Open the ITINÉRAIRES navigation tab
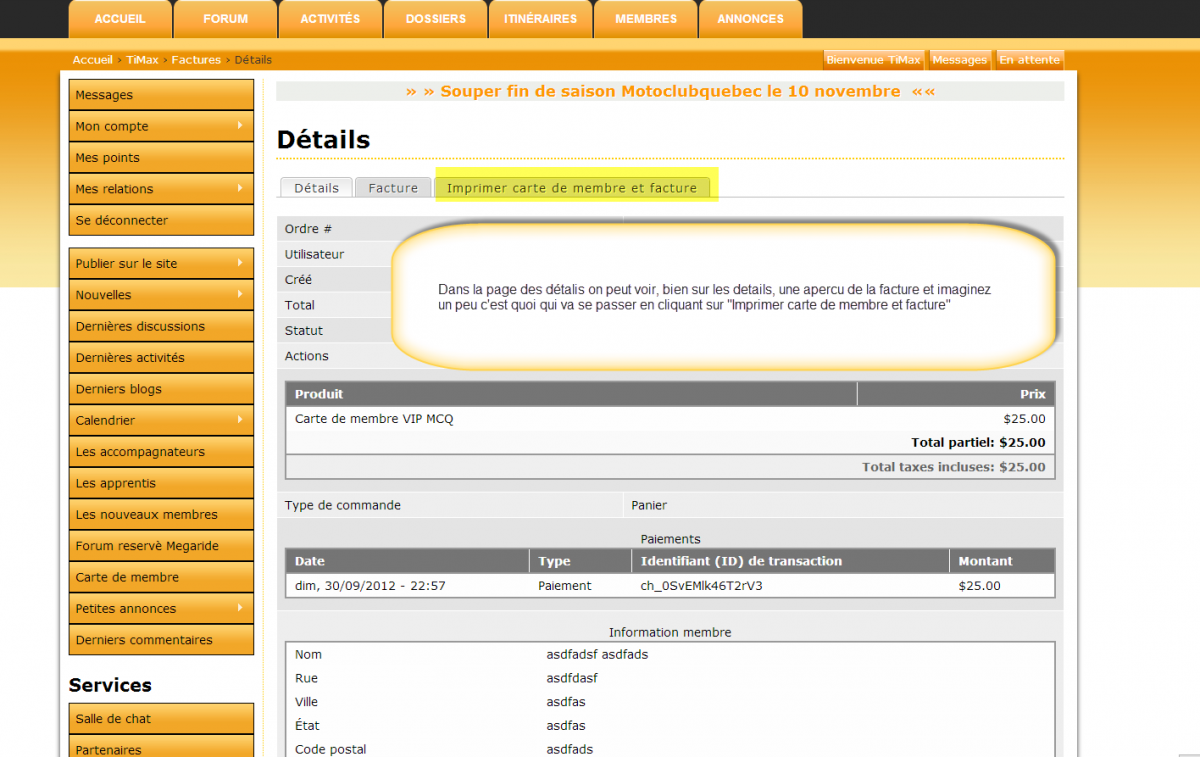The image size is (1200, 757). pyautogui.click(x=541, y=19)
